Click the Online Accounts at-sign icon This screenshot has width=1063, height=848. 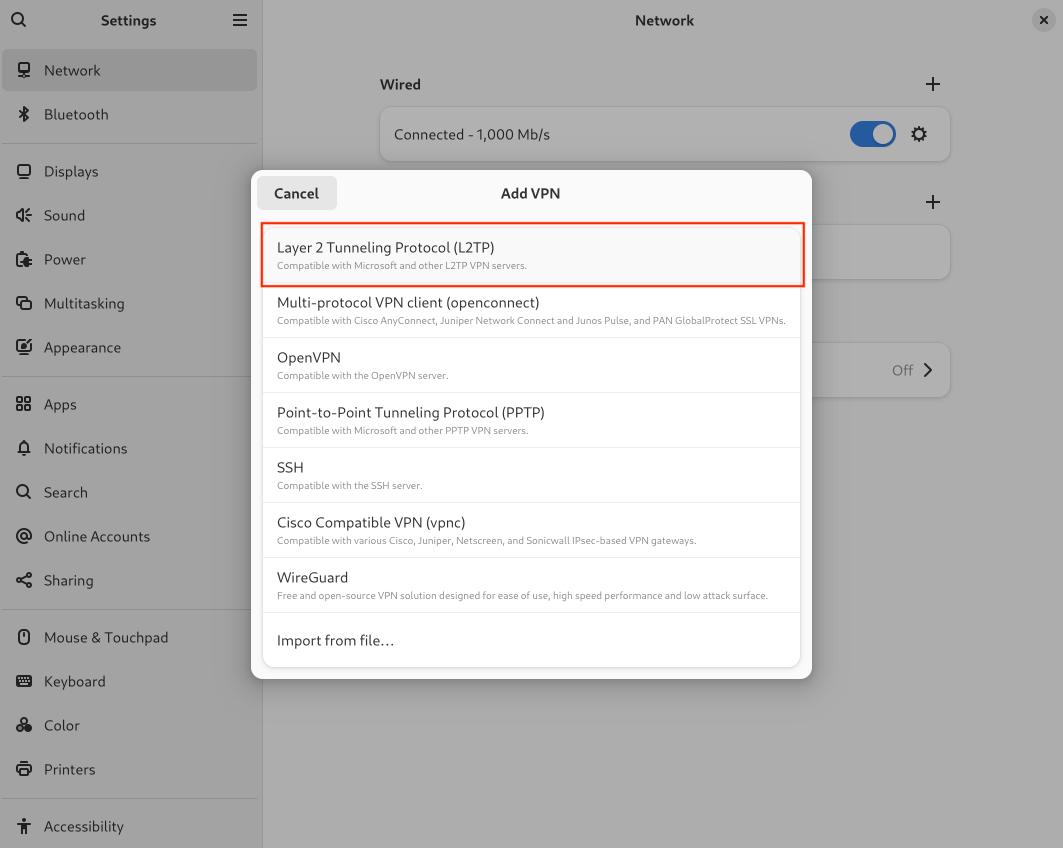(x=24, y=536)
